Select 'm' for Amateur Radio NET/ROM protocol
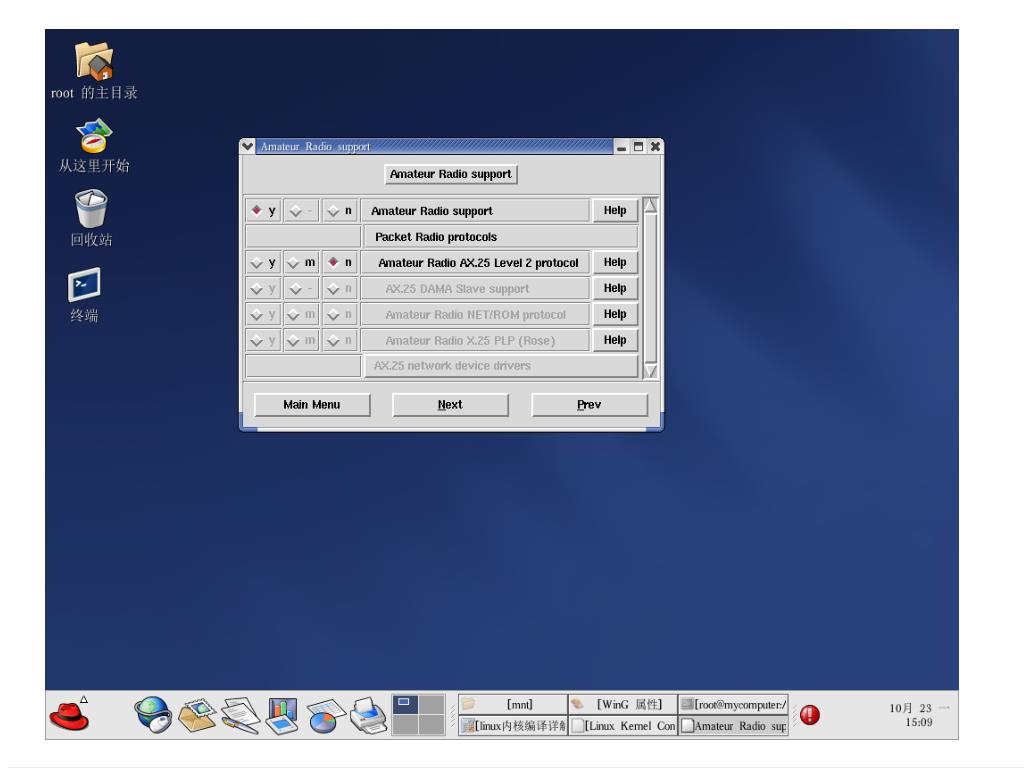 [x=302, y=314]
